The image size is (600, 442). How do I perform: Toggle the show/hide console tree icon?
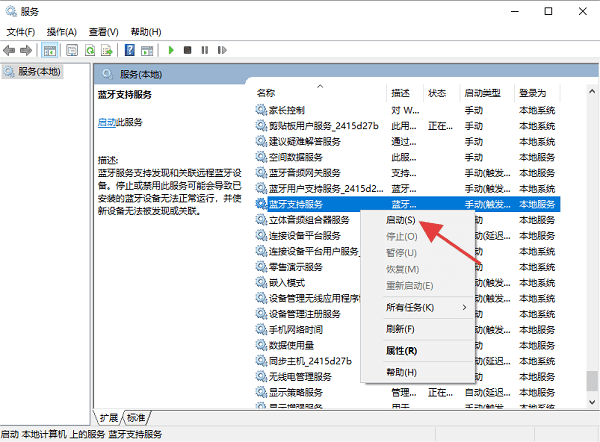click(x=50, y=49)
